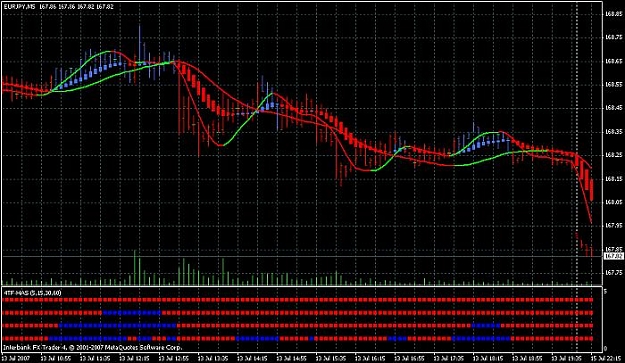This screenshot has height=363, width=625.
Task: Click the 167.75 price level label
Action: tap(613, 273)
